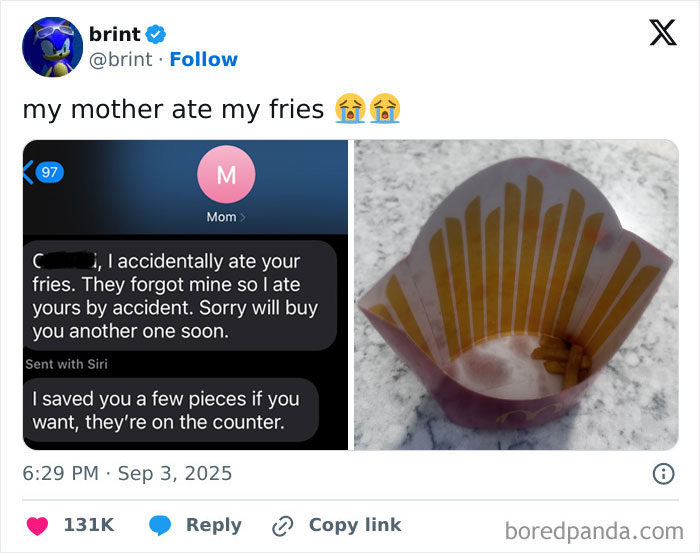Click the 131K likes count
Screen dimensions: 700x553
[89, 525]
